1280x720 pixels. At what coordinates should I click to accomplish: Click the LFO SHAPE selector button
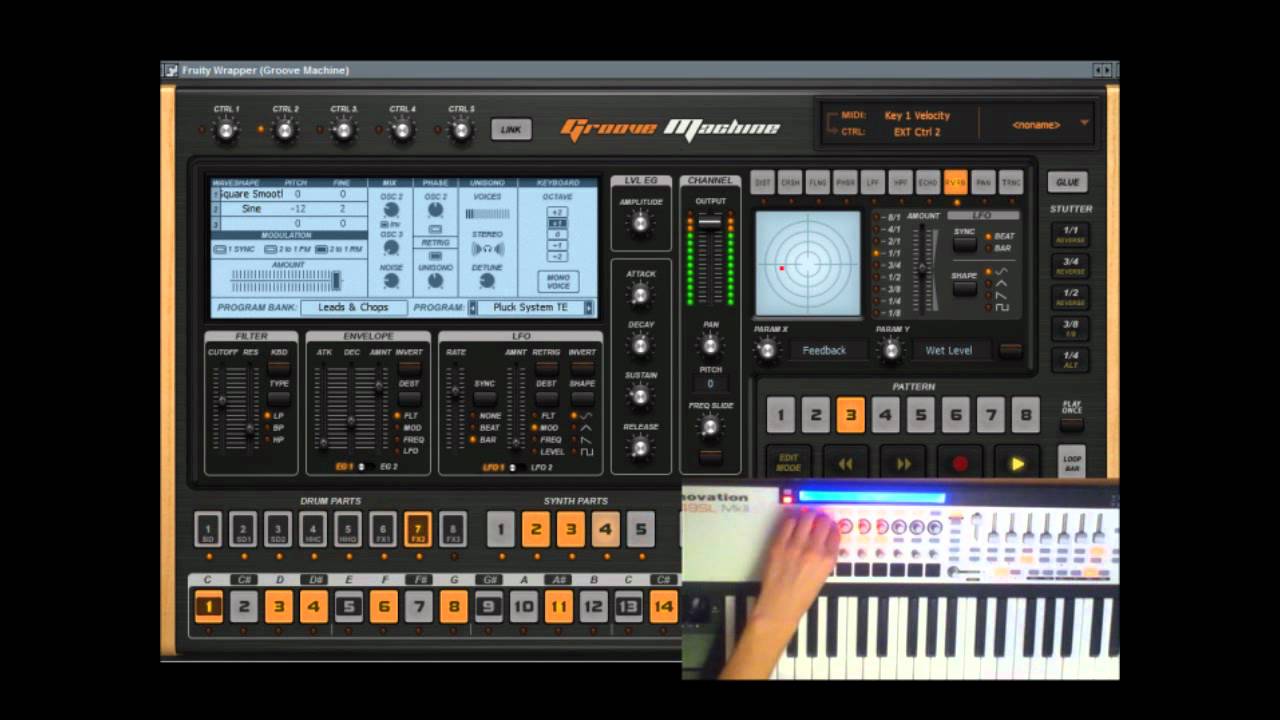(x=582, y=397)
